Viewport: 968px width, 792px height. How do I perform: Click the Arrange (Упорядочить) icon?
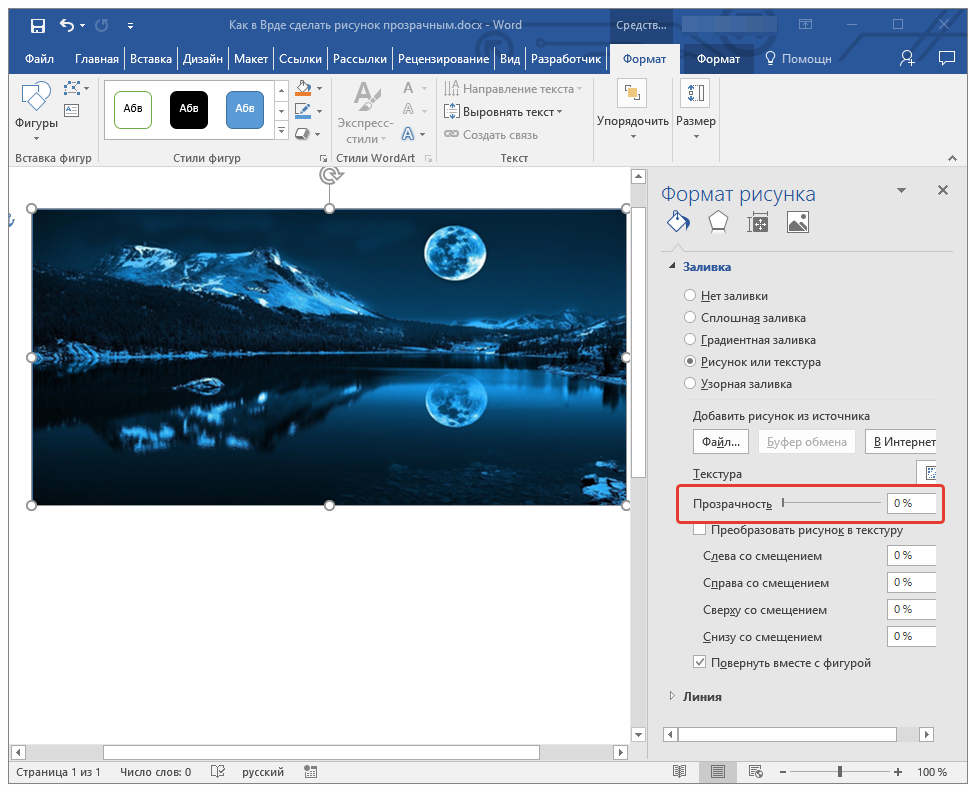632,94
